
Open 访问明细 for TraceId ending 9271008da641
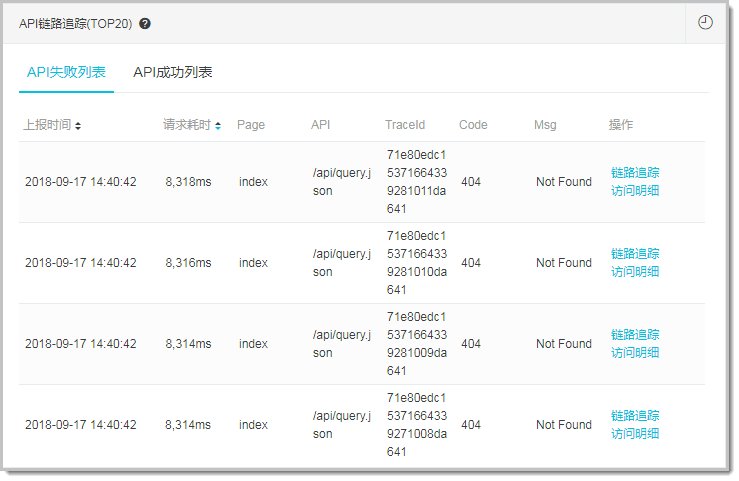coord(635,433)
